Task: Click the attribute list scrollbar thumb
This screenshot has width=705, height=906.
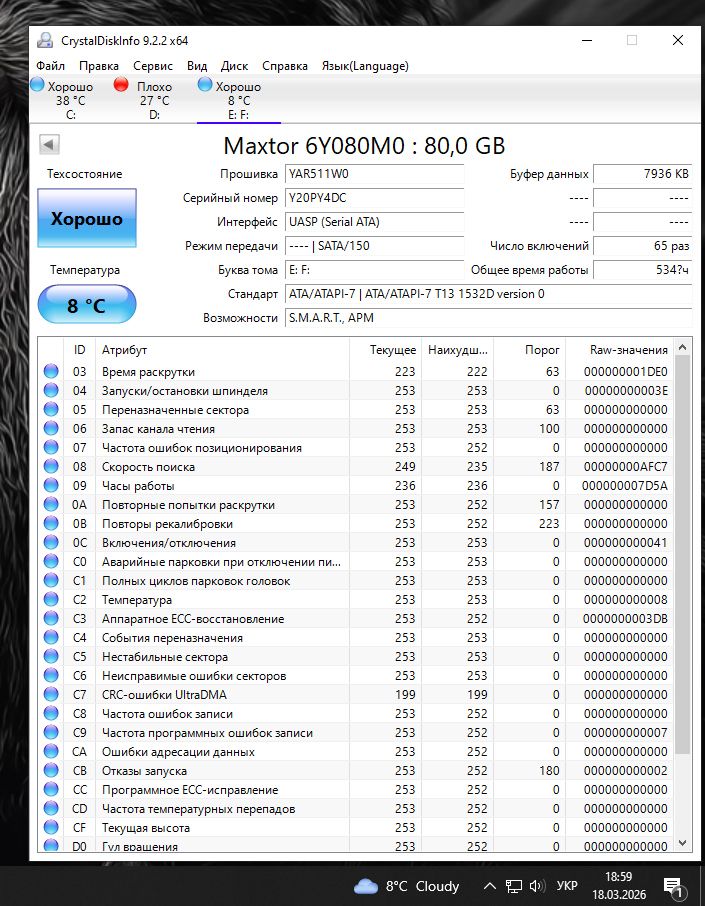Action: [682, 555]
